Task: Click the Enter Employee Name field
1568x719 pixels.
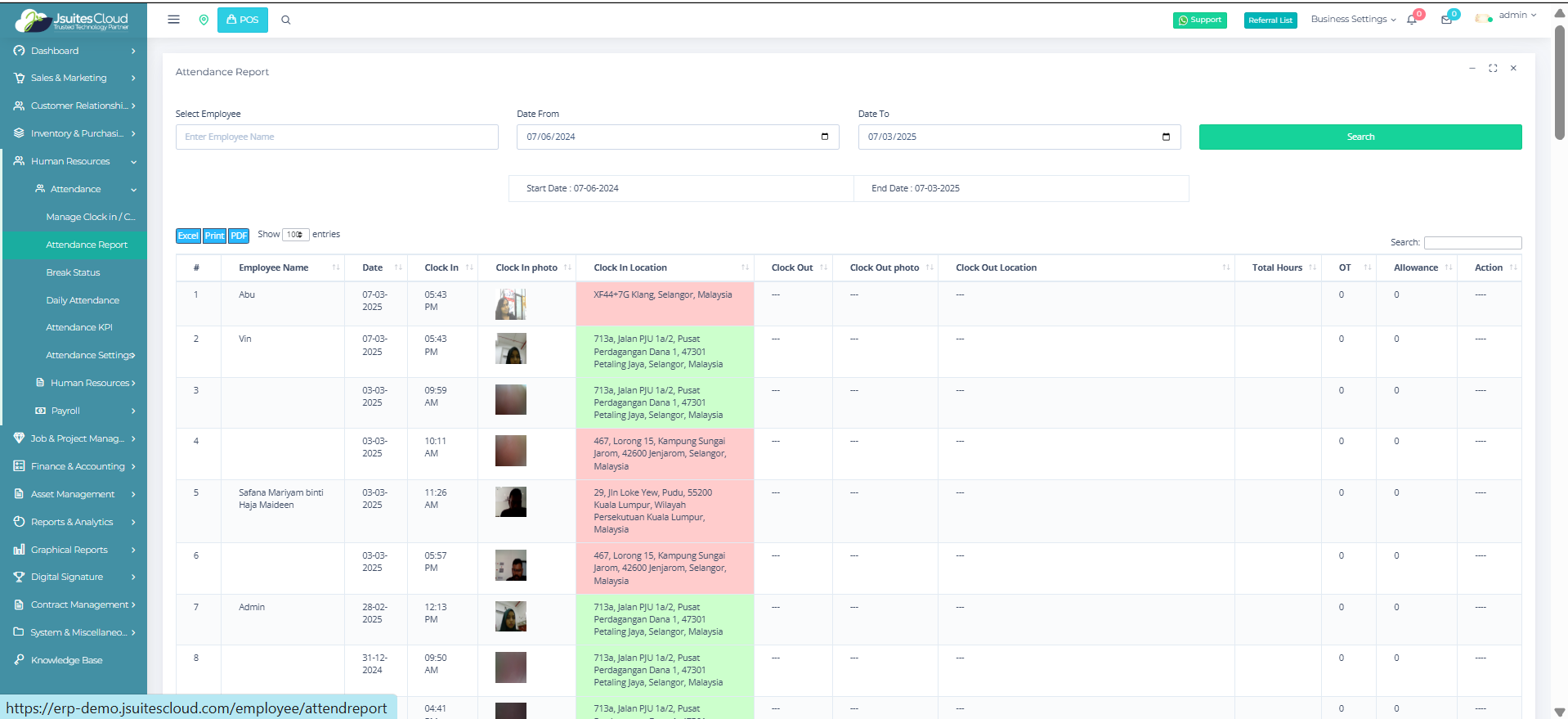Action: coord(337,137)
